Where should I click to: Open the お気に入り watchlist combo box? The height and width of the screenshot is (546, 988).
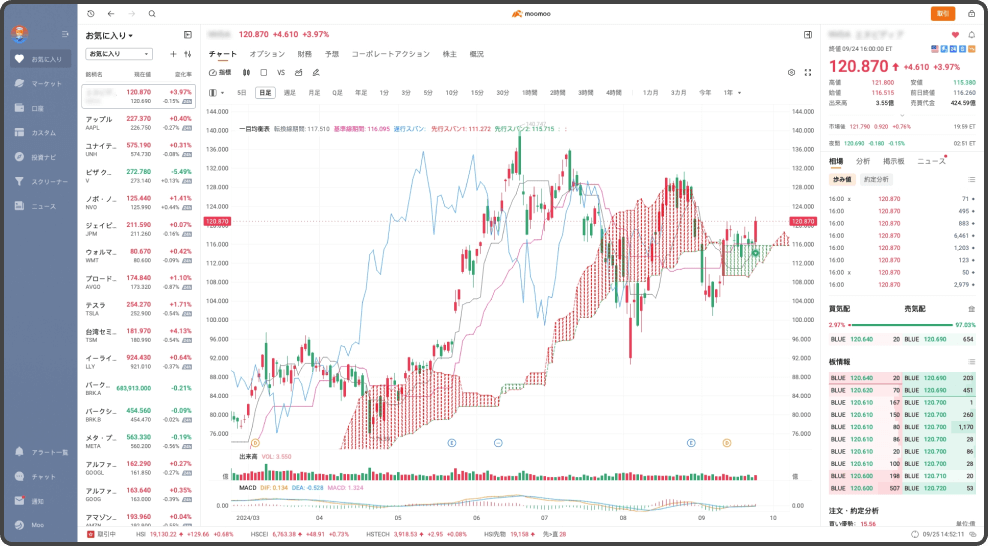click(119, 54)
